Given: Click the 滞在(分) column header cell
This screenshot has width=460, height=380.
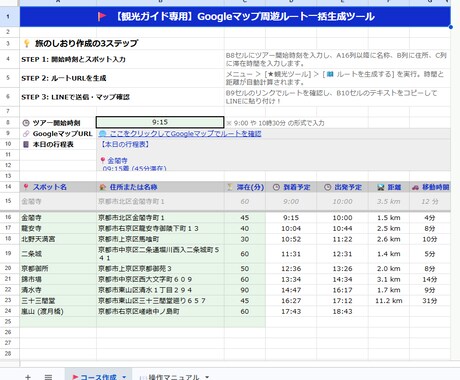Looking at the screenshot, I should pos(245,187).
